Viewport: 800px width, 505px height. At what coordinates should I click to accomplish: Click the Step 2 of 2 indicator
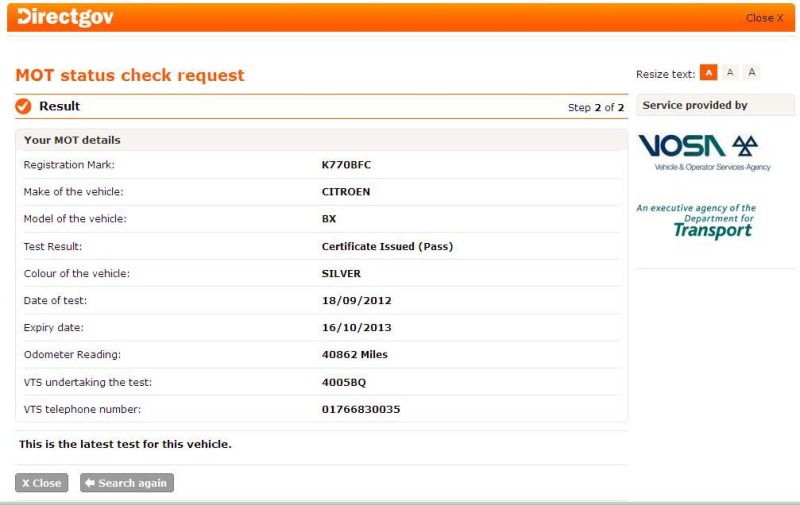[x=596, y=108]
